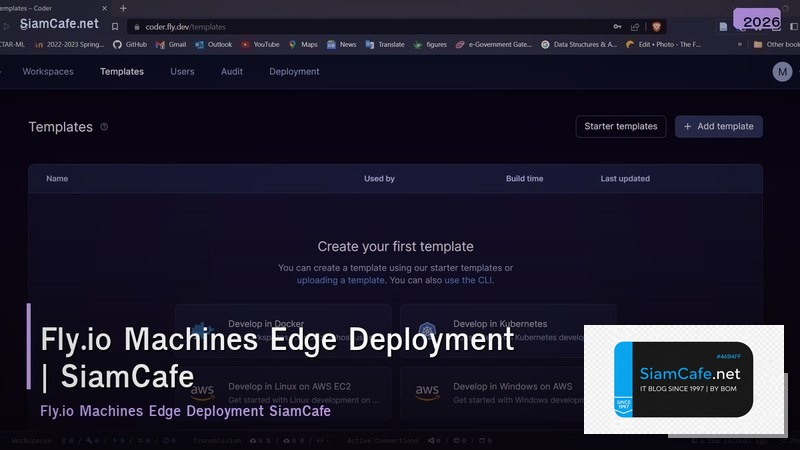Click the Add template button
Viewport: 800px width, 450px height.
tap(719, 127)
